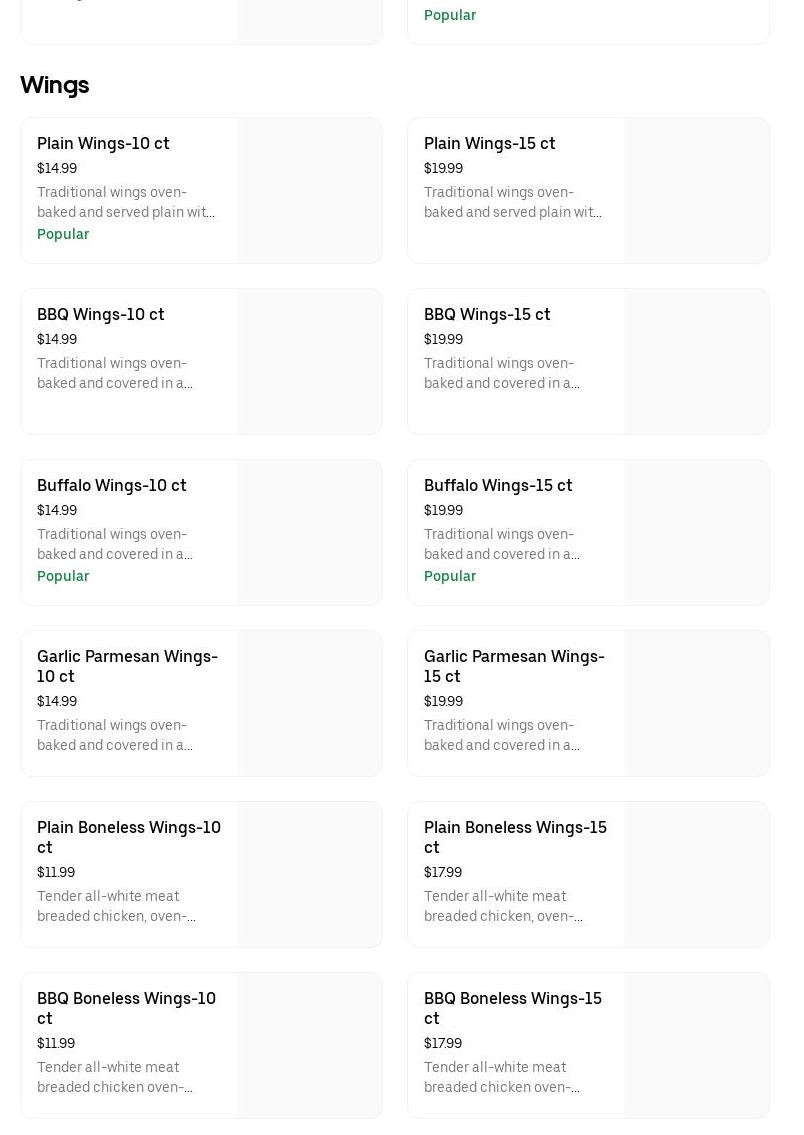Open the Buffalo Wings-10 ct photo placeholder
The width and height of the screenshot is (804, 1135).
coord(310,533)
